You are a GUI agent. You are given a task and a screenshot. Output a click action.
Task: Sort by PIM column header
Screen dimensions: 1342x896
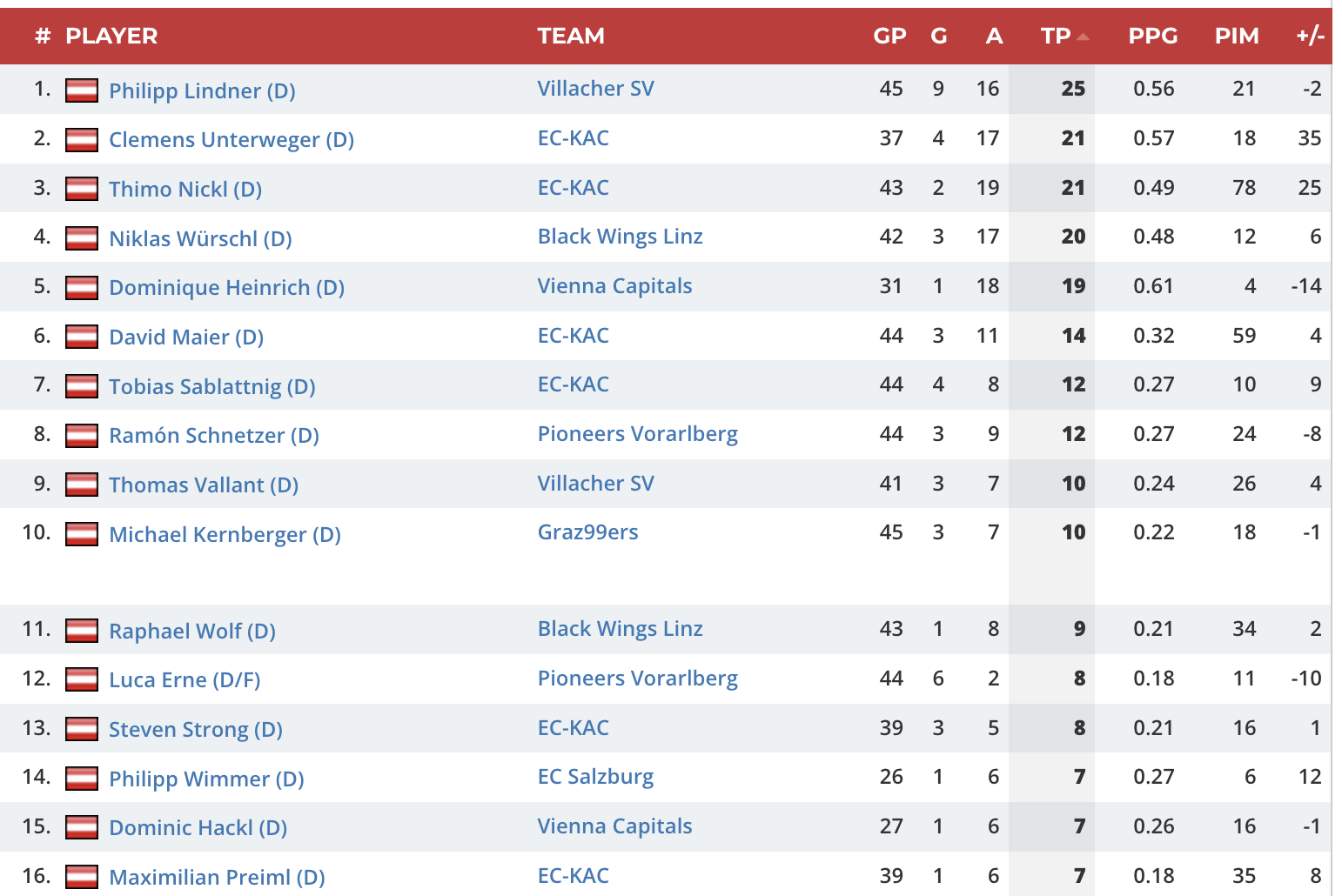(x=1237, y=37)
